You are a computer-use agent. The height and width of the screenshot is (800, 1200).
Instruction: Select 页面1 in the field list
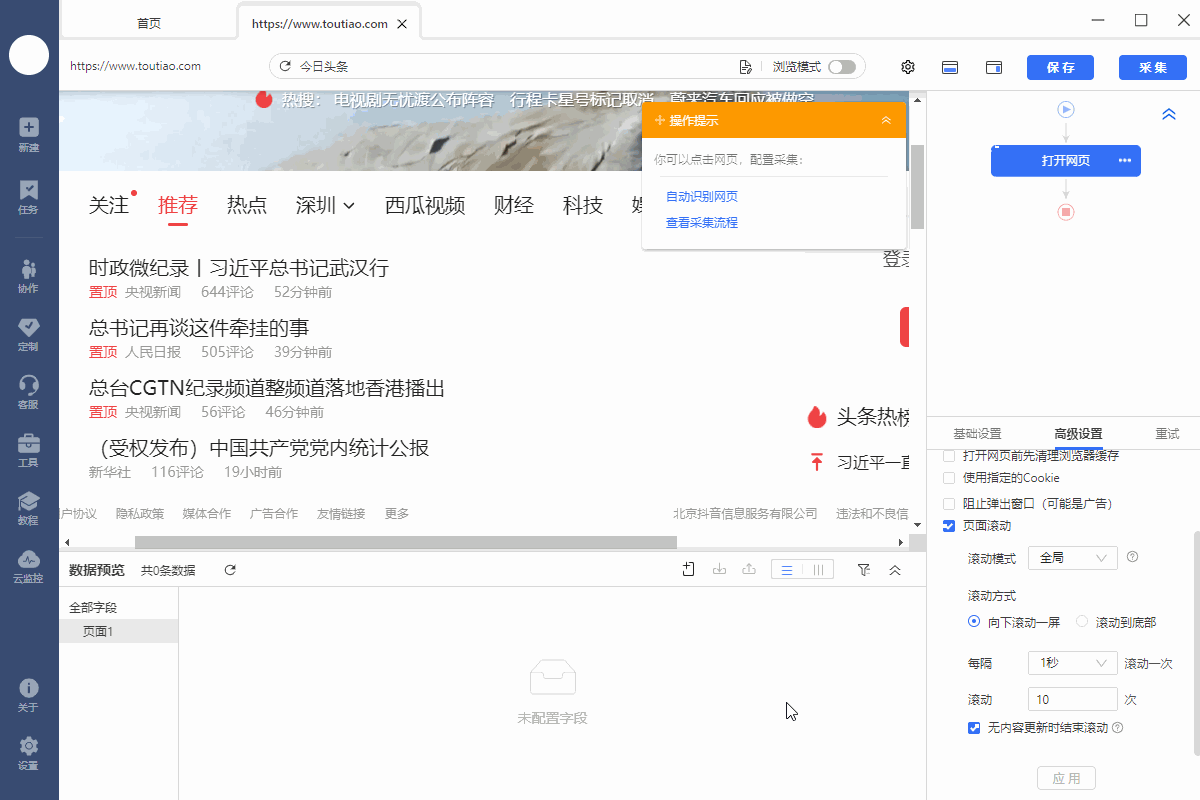click(119, 631)
